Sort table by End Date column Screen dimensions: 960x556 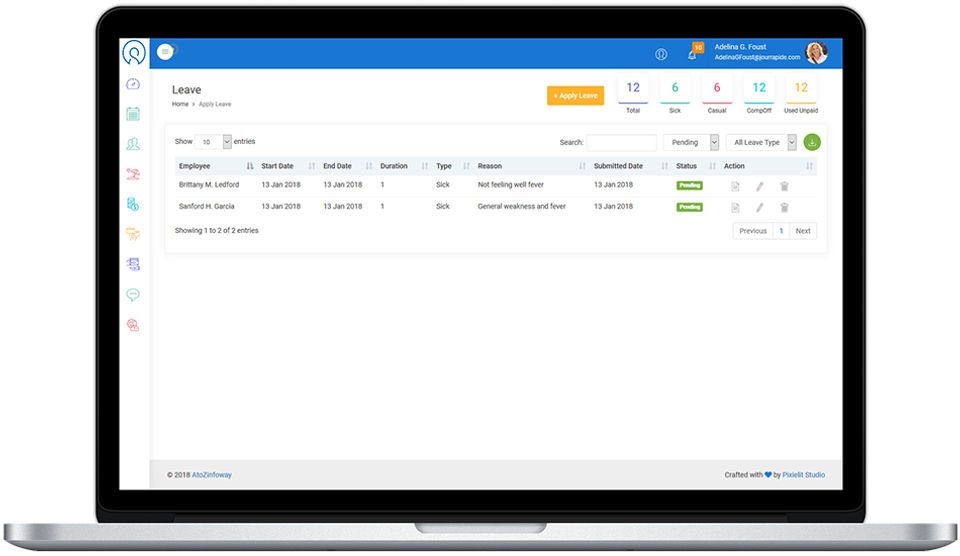347,166
